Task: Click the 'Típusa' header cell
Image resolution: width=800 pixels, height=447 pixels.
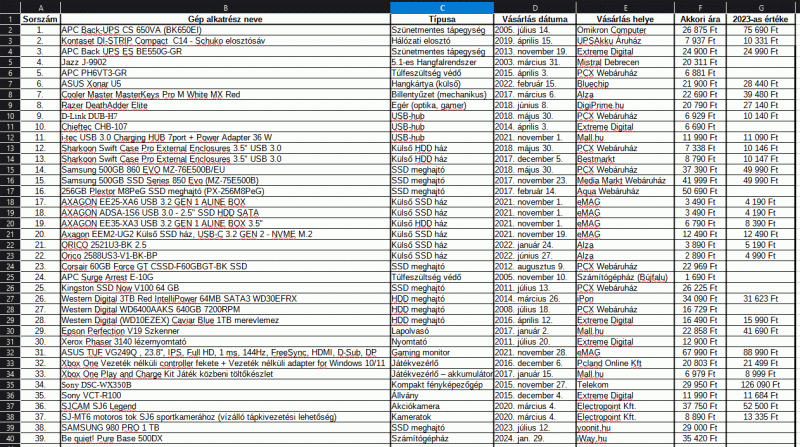Action: tap(442, 19)
